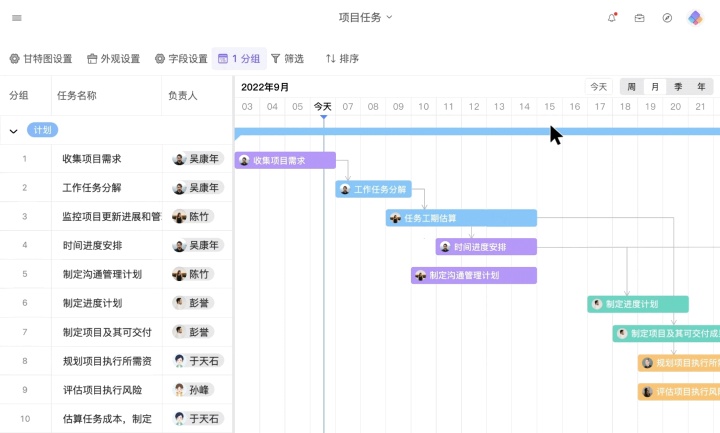Screen dimensions: 720x433
Task: Collapse the 计划 group chevron
Action: 14,130
